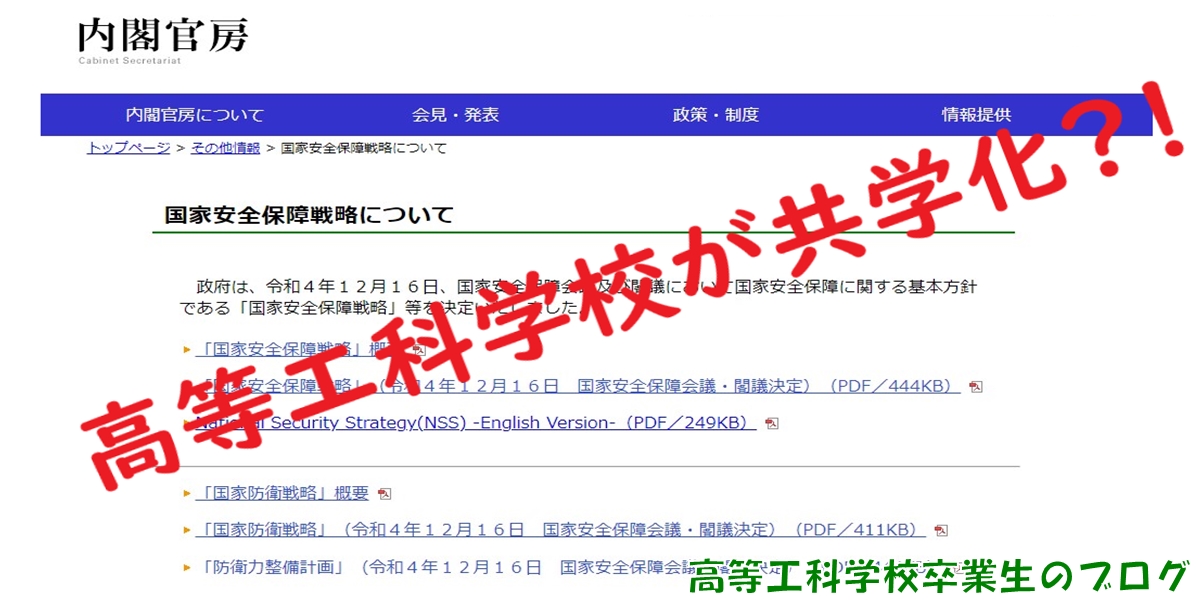Image resolution: width=1200 pixels, height=600 pixels.
Task: Go to the 政策・制度 navigation item
Action: (x=716, y=115)
